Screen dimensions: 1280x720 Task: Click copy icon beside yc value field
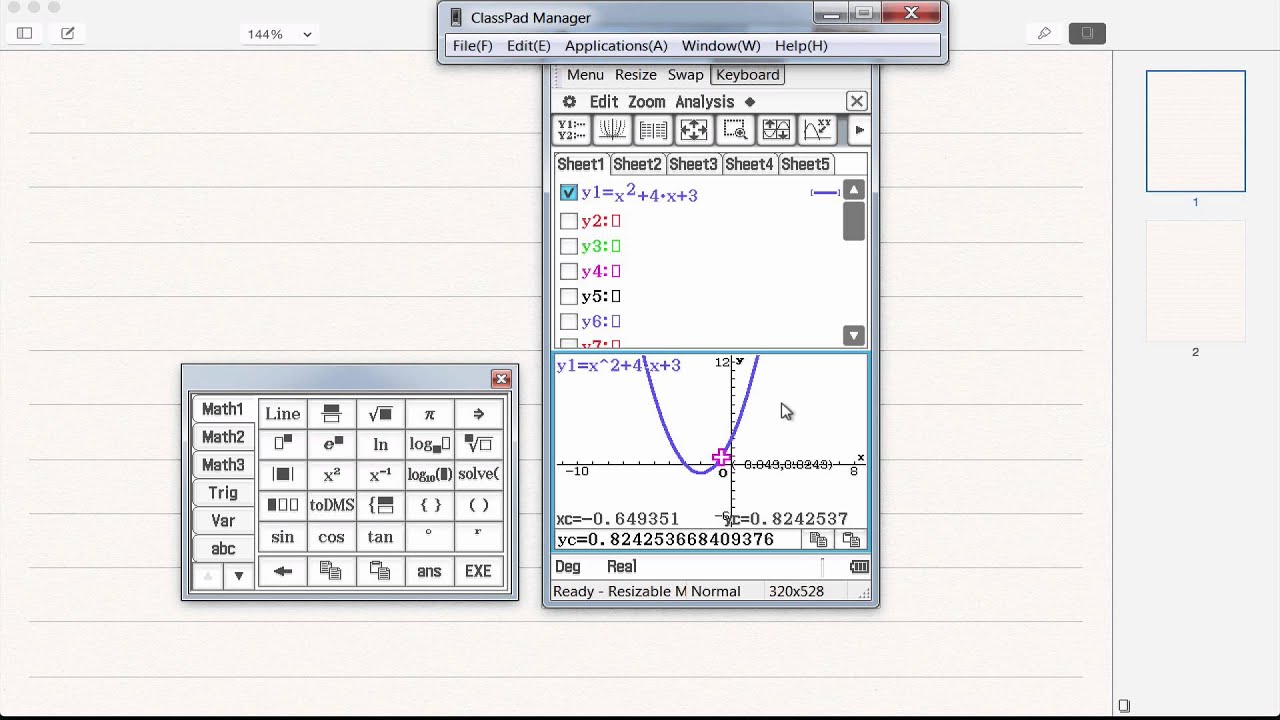[818, 540]
